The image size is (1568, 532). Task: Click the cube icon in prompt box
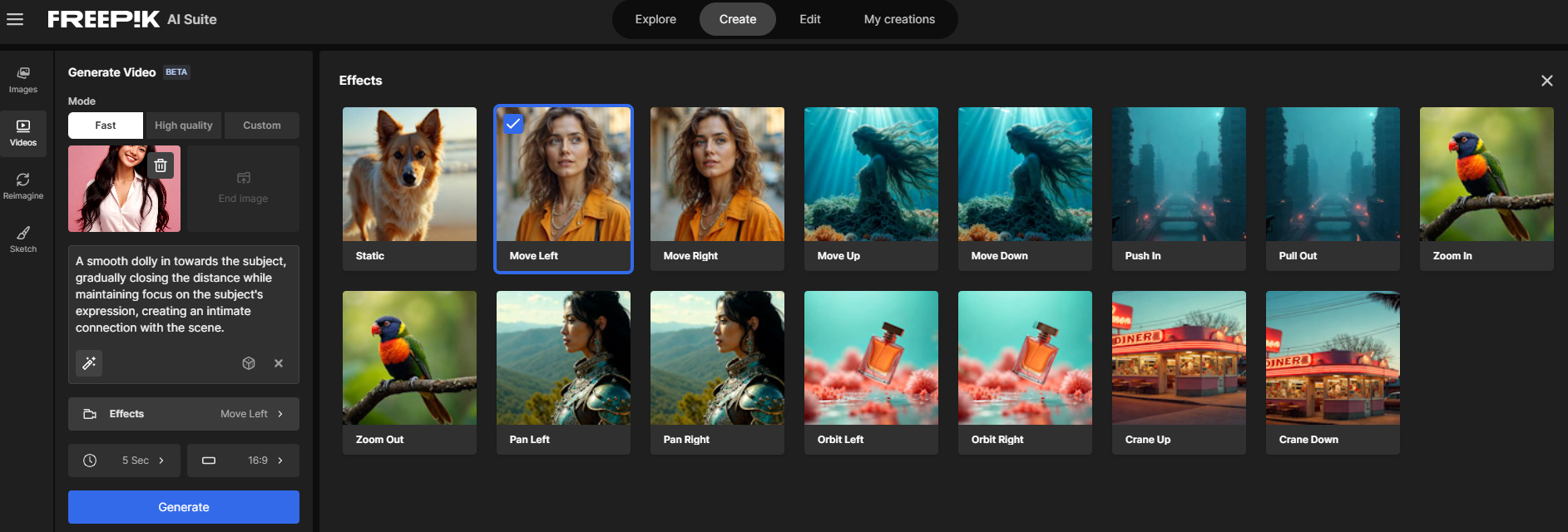coord(249,363)
